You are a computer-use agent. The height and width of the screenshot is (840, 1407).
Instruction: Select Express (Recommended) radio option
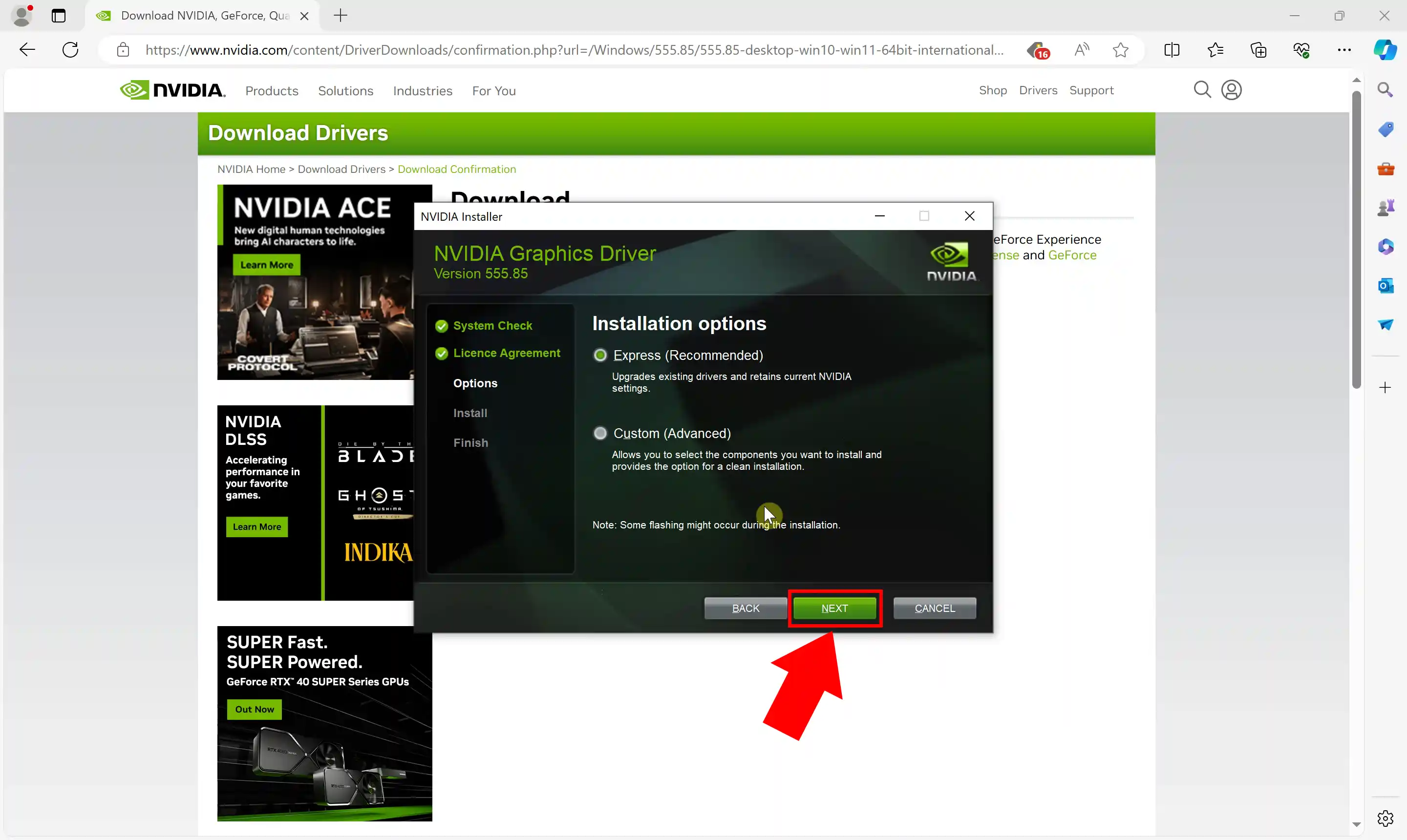point(599,355)
